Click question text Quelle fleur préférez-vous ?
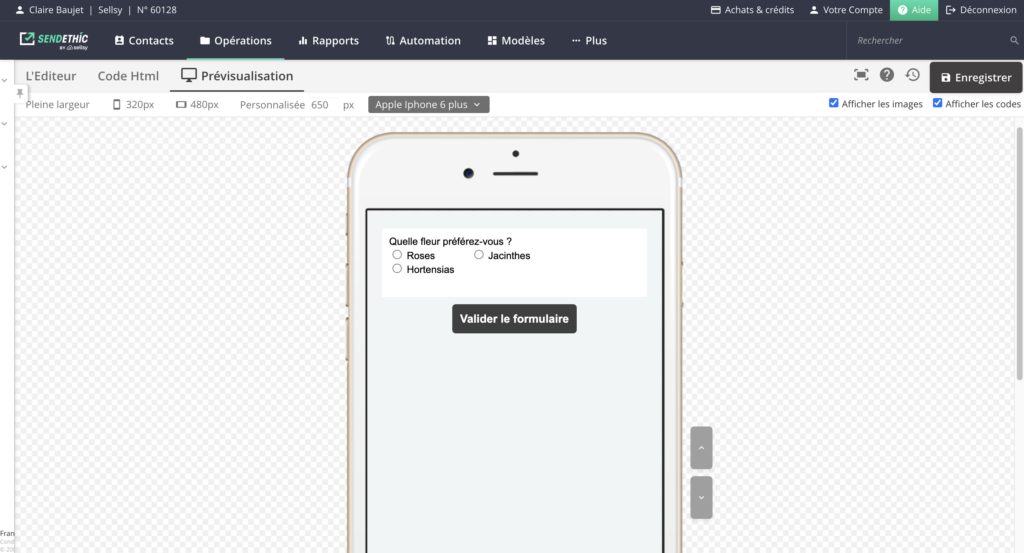Viewport: 1024px width, 553px height. click(450, 242)
